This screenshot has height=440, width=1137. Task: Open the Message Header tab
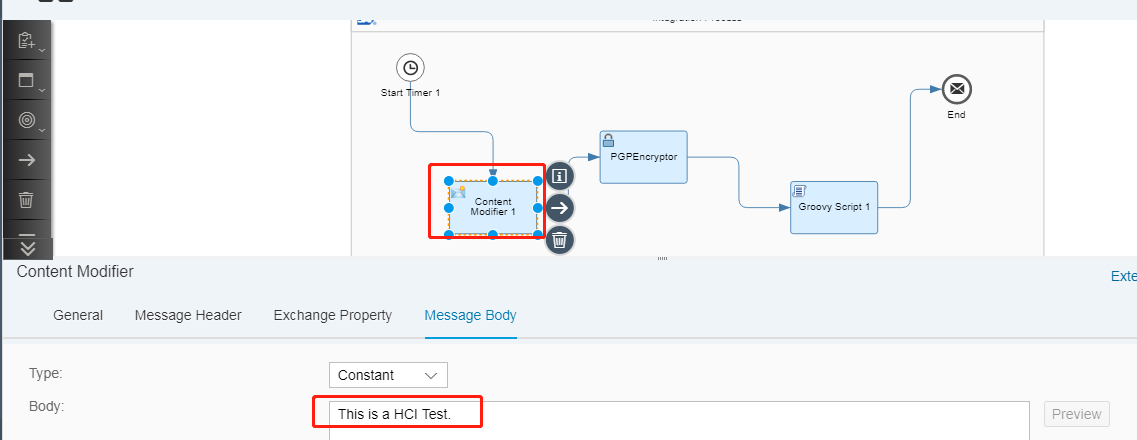point(188,315)
